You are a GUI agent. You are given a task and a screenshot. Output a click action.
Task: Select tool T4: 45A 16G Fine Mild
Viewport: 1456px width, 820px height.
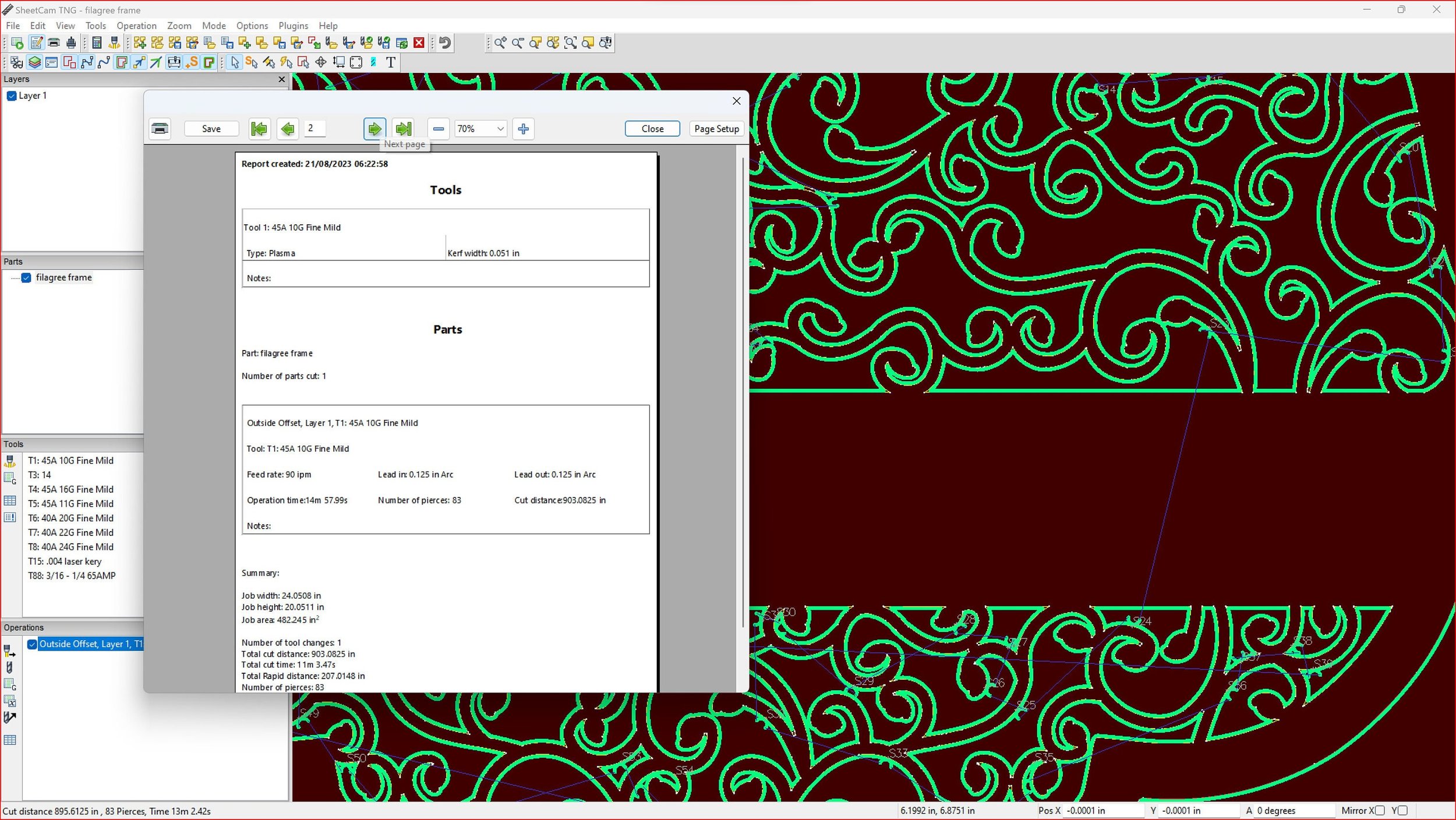coord(70,489)
